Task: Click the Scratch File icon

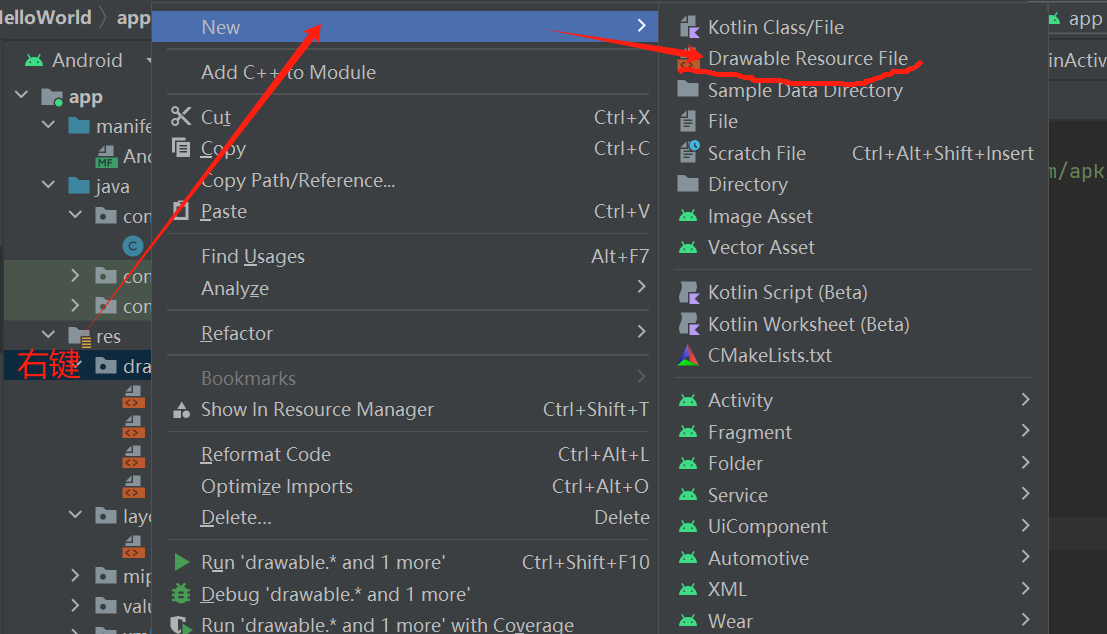Action: (x=688, y=152)
